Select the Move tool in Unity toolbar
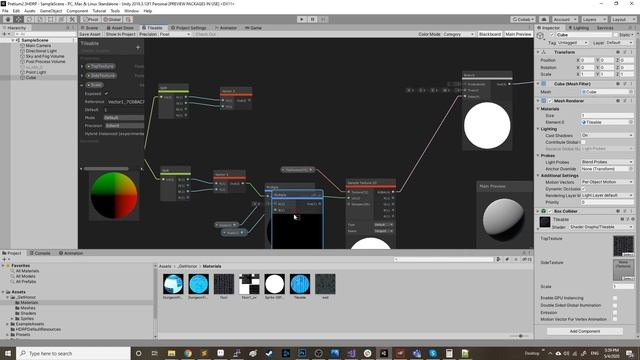Screen dimensions: 640x360 click(x=18, y=19)
